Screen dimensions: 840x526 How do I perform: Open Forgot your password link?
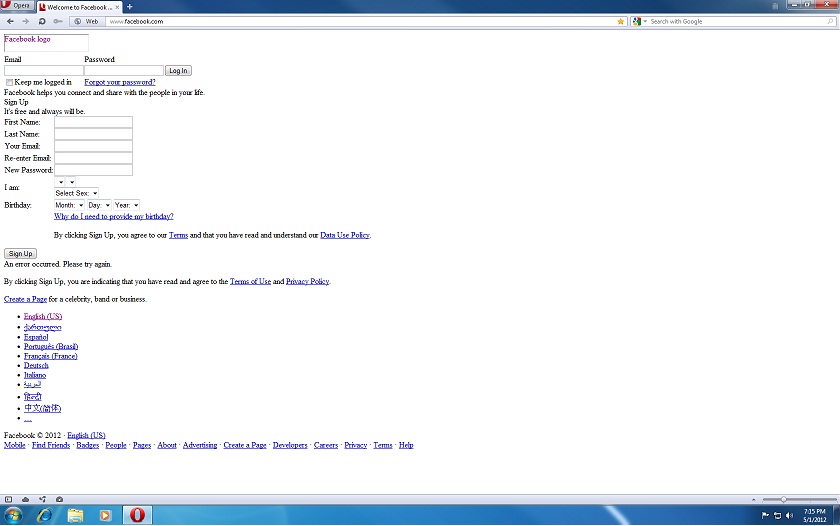(x=120, y=82)
